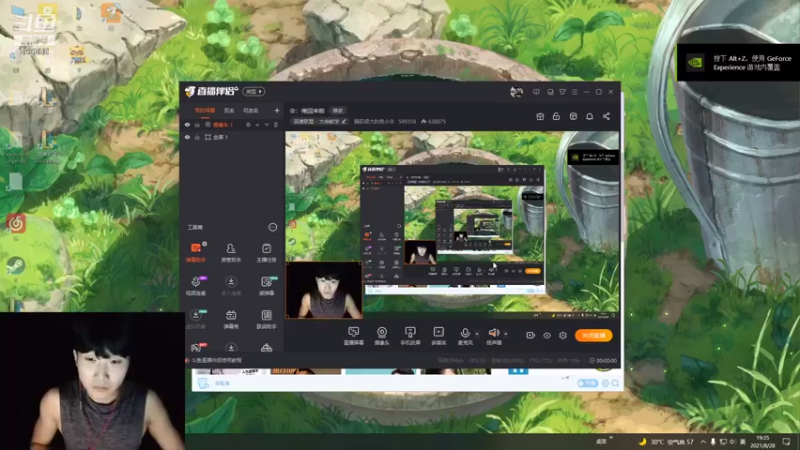
Task: Open the 弹幕秀 tool
Action: pos(231,319)
